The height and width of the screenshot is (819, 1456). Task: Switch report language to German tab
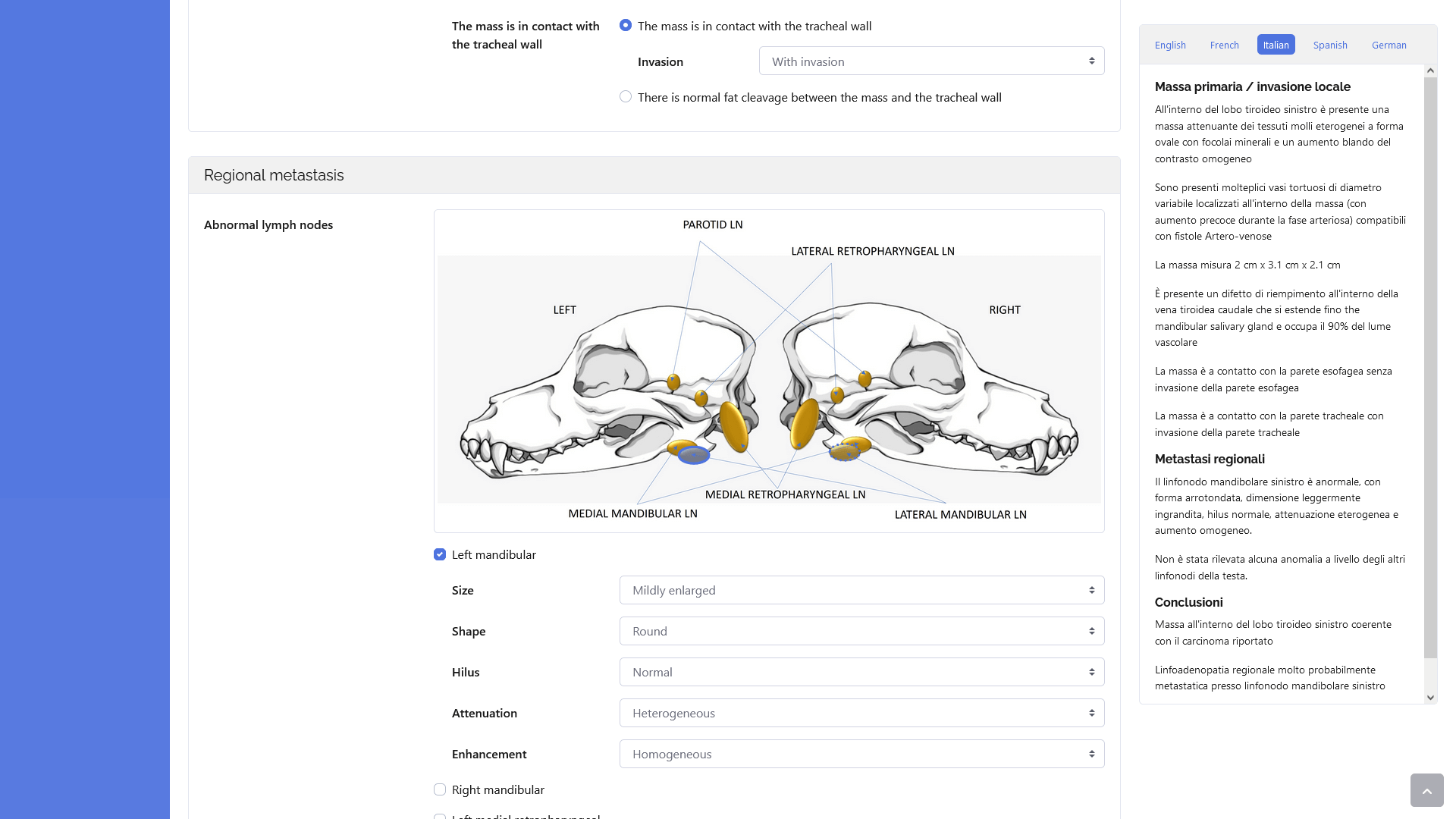pyautogui.click(x=1389, y=45)
